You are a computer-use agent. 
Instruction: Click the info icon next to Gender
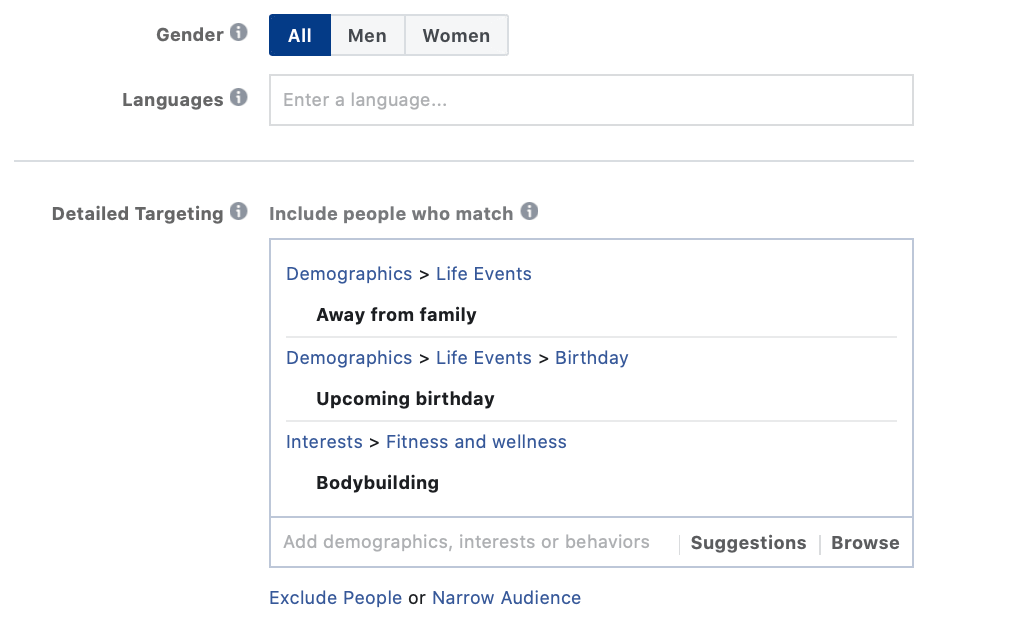pos(238,33)
